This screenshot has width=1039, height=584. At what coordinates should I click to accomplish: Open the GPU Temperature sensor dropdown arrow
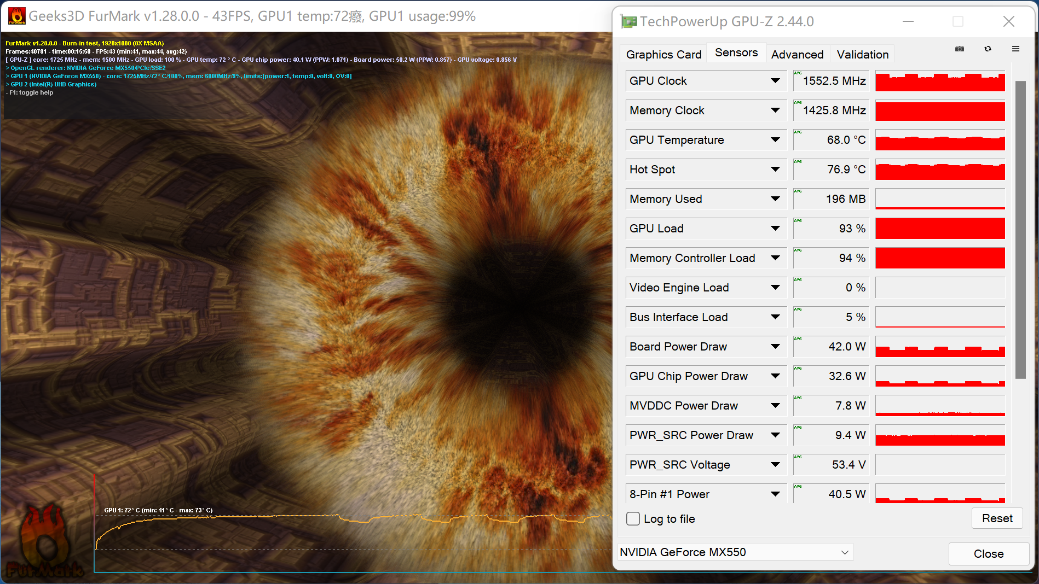pos(775,140)
